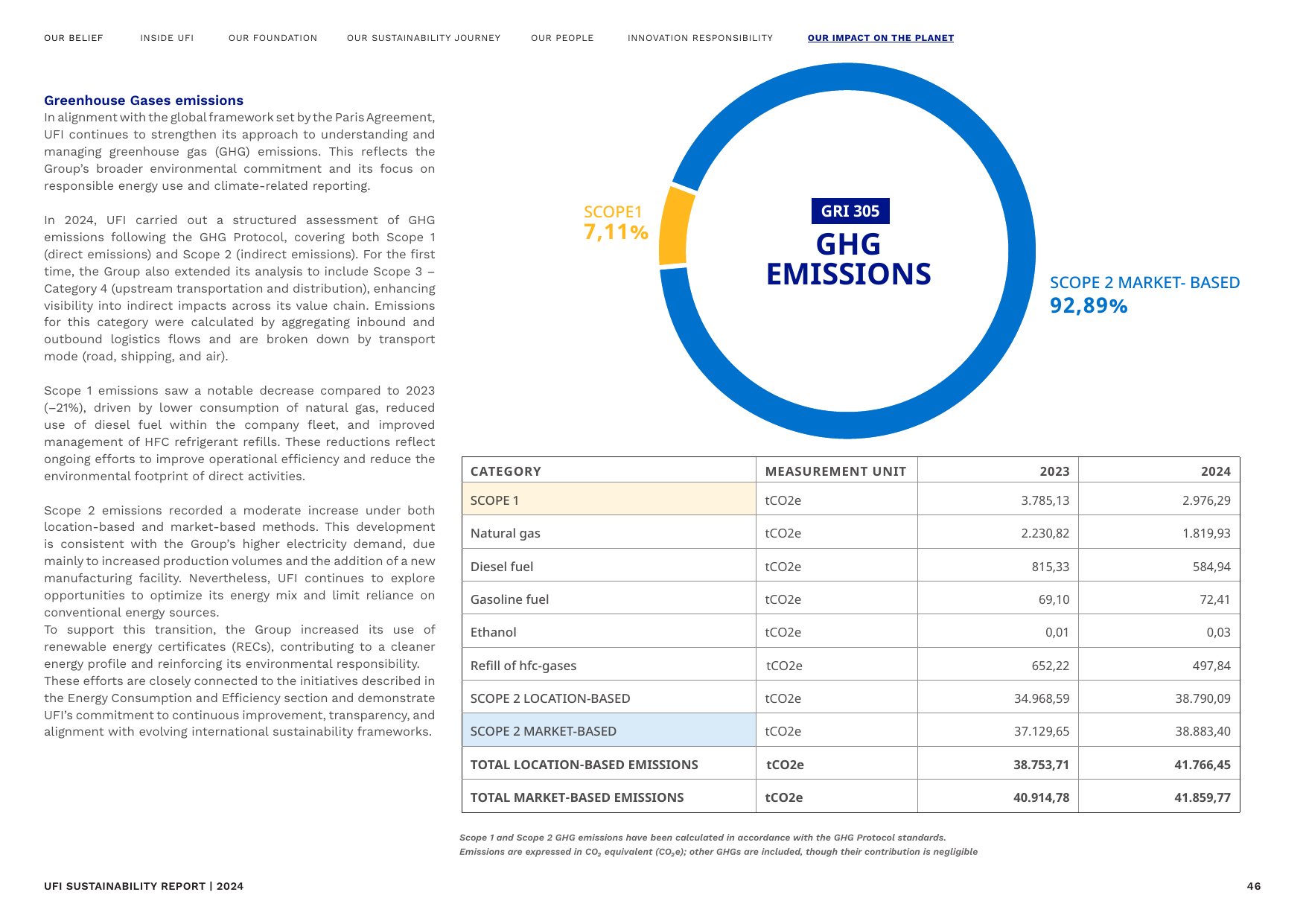
Task: Click the CATEGORY column header
Action: (506, 471)
